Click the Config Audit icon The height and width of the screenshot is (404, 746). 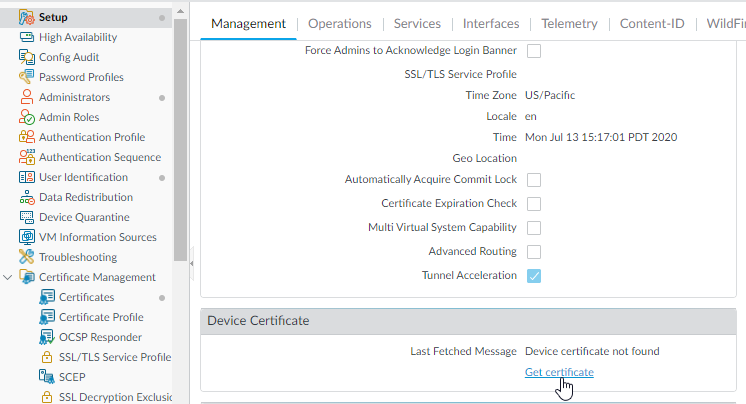[28, 57]
